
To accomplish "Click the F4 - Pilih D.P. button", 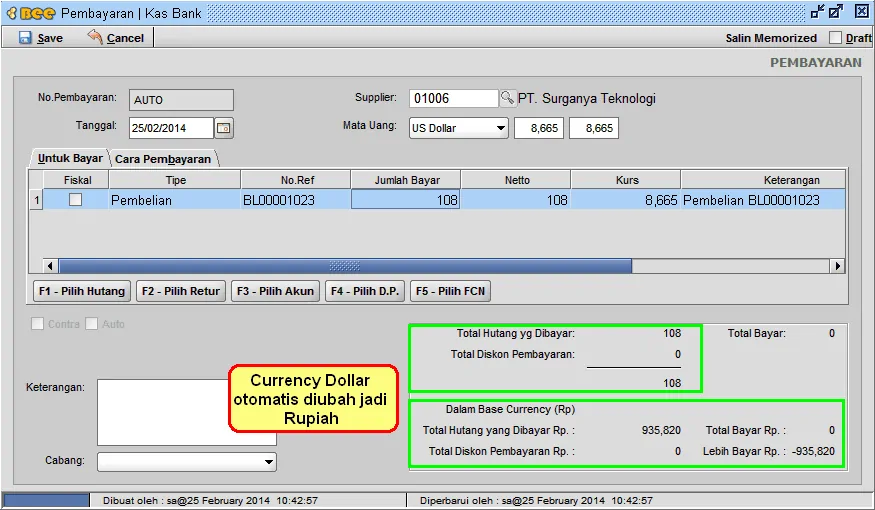I will click(x=365, y=291).
